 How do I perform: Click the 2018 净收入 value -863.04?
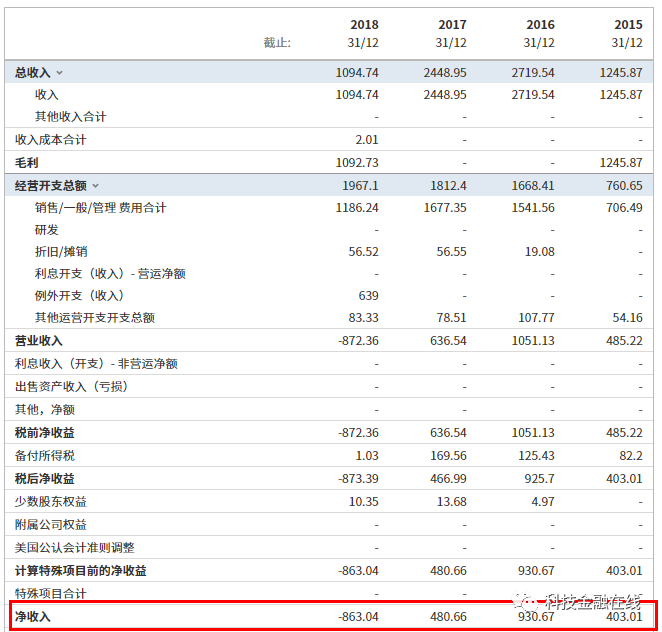pos(358,617)
